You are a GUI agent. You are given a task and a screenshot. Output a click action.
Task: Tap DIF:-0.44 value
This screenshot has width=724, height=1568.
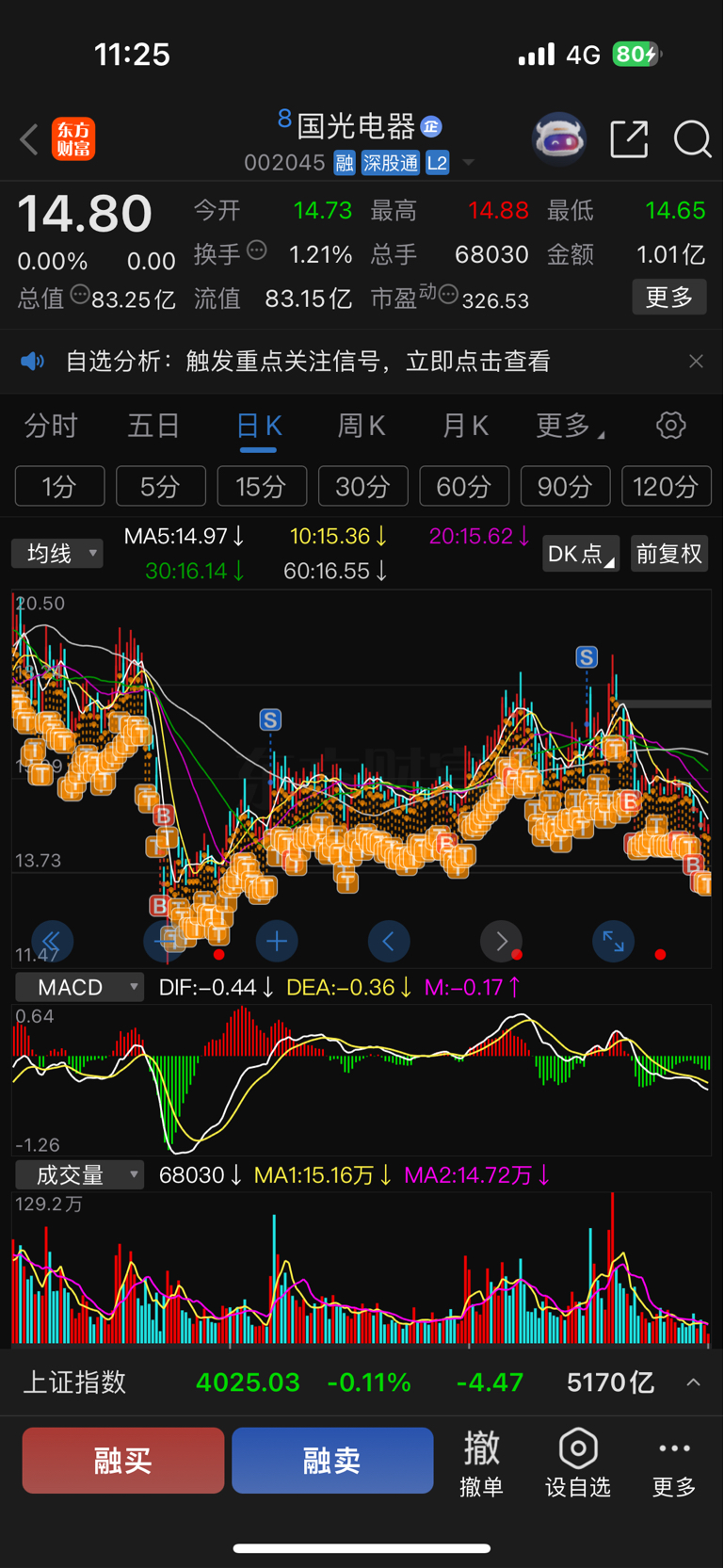[217, 987]
